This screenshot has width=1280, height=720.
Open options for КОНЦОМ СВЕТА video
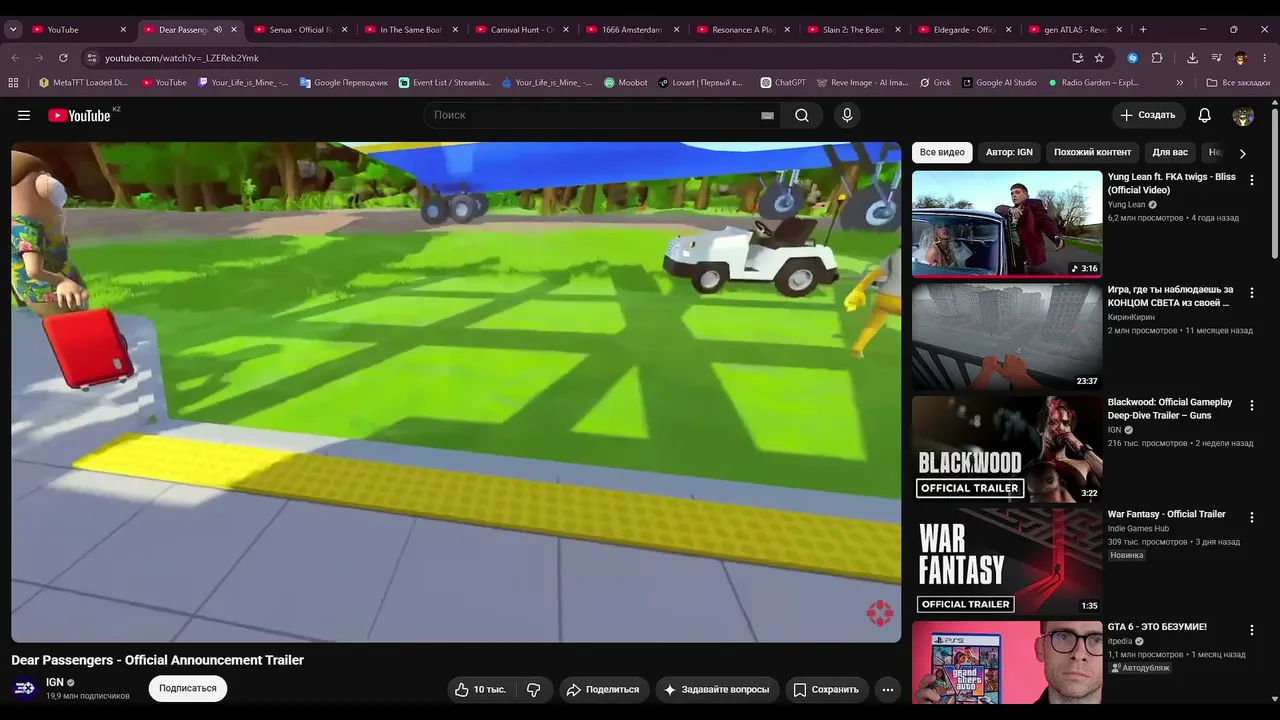1251,293
